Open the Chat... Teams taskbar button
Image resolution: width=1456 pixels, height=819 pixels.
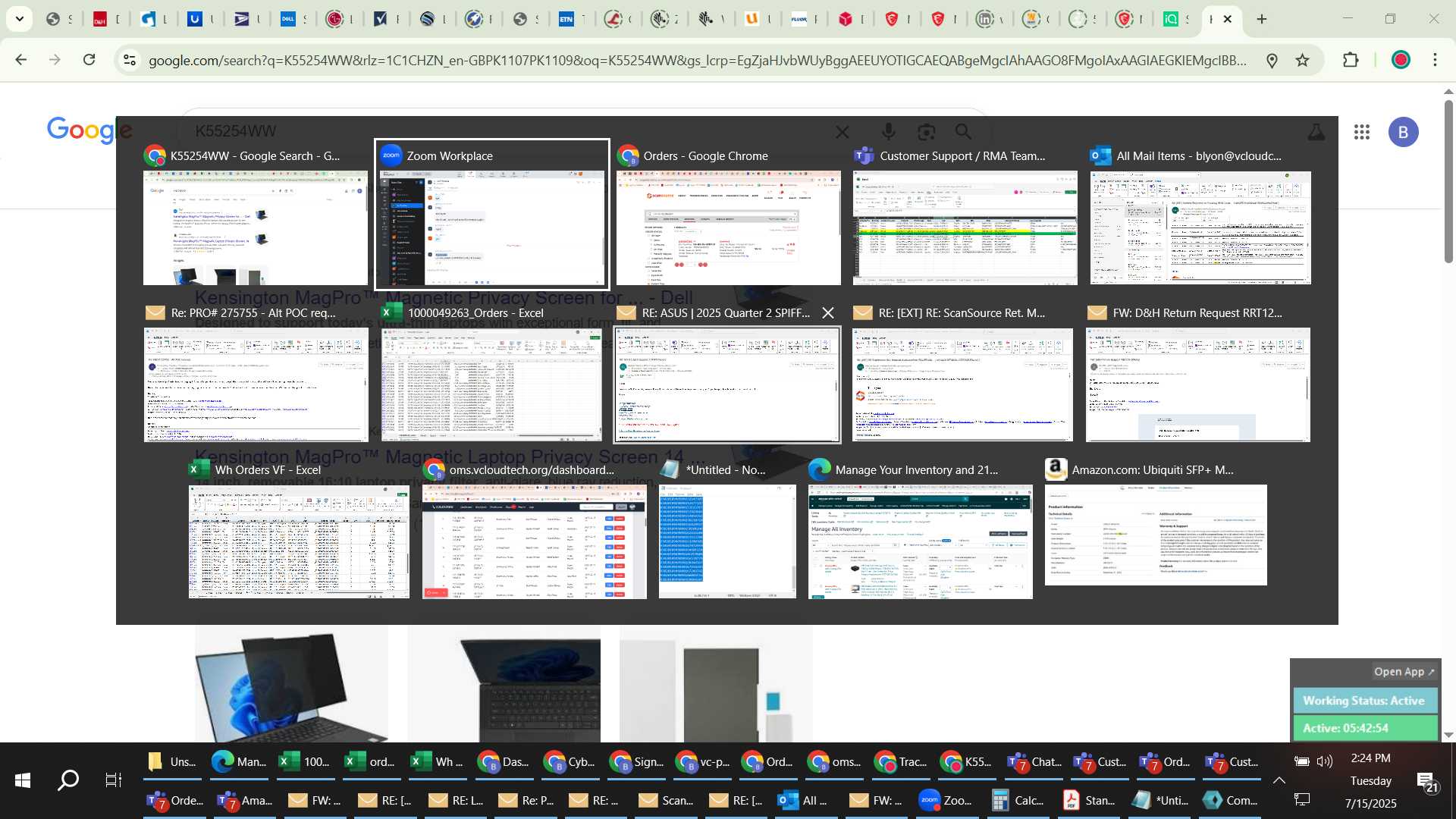(1034, 761)
